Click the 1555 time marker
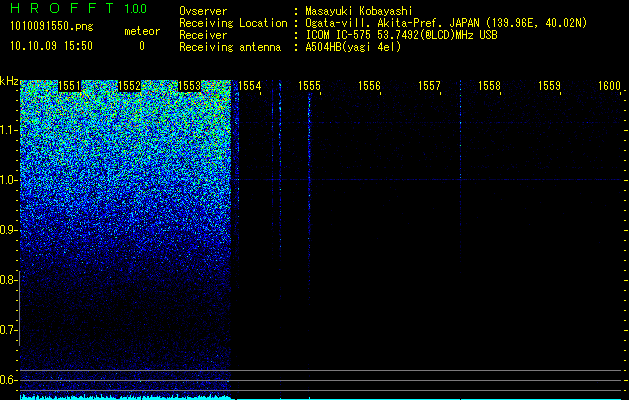The width and height of the screenshot is (629, 400). 309,86
